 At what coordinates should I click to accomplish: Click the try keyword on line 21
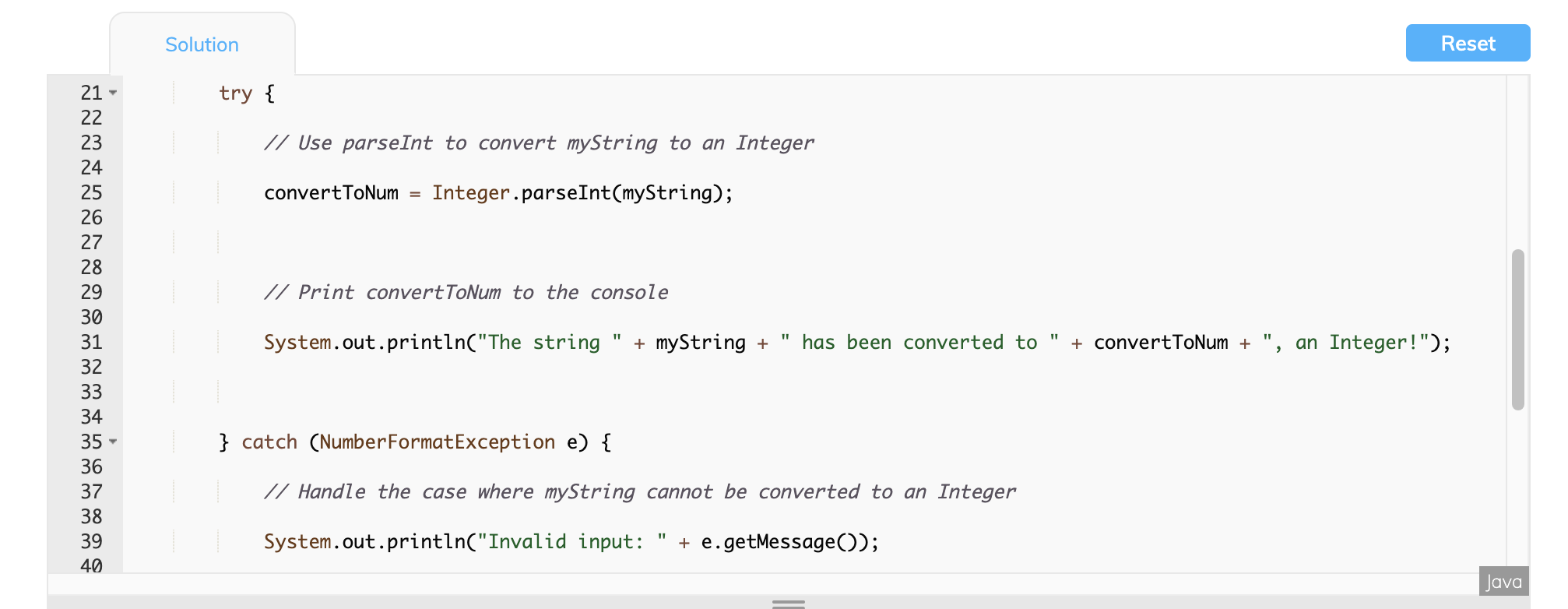point(235,93)
